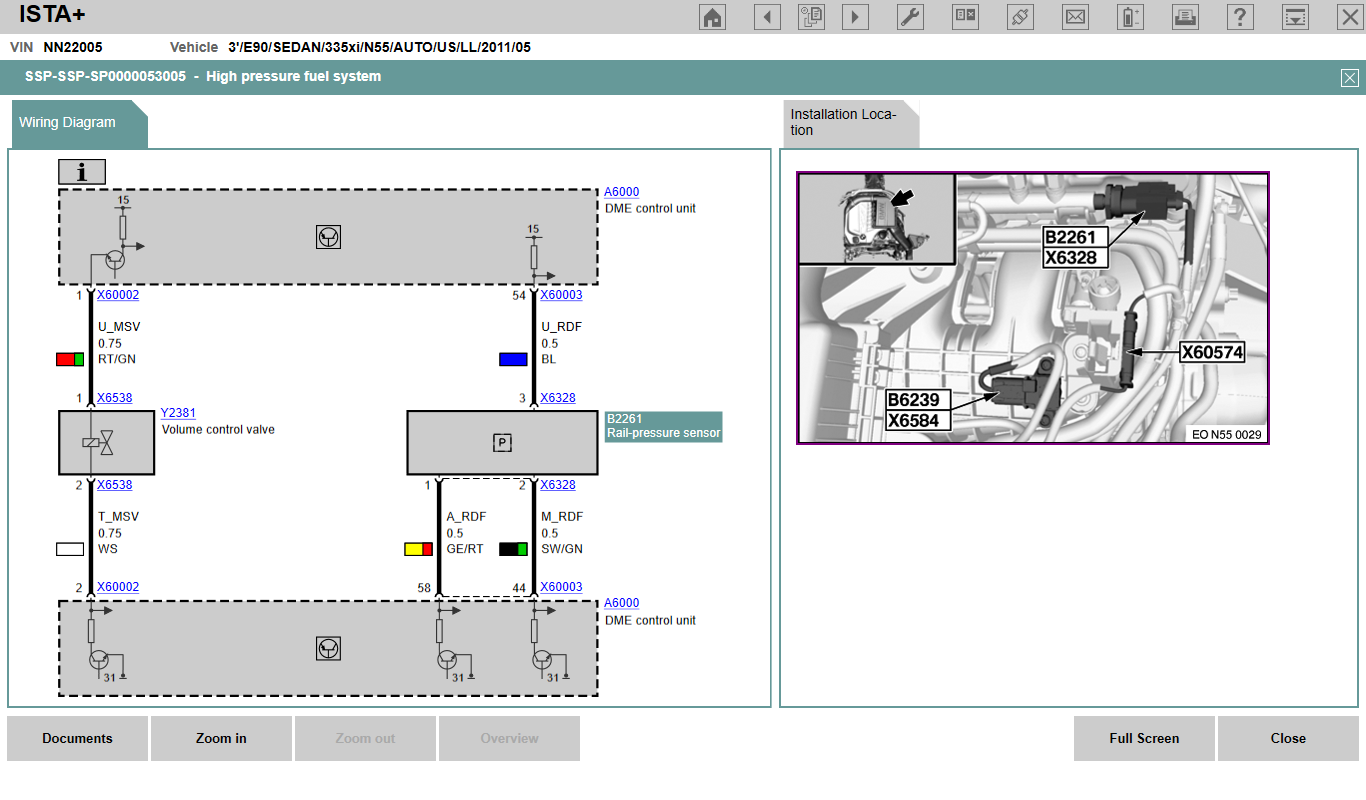The height and width of the screenshot is (800, 1366).
Task: Go back with the left arrow icon
Action: 767,17
